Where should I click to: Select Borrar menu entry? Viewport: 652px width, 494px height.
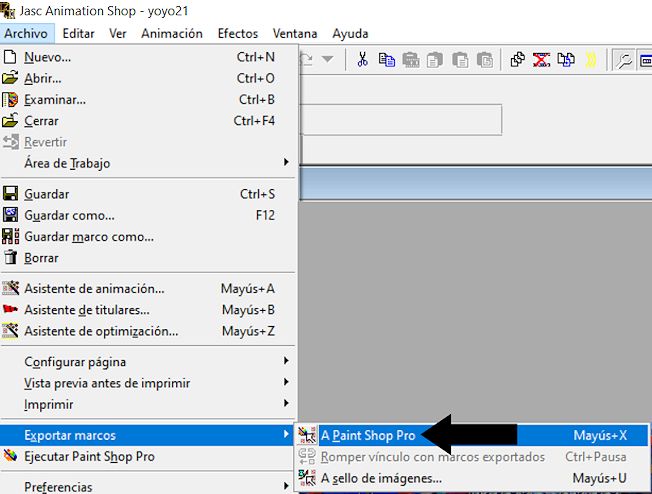tap(148, 257)
